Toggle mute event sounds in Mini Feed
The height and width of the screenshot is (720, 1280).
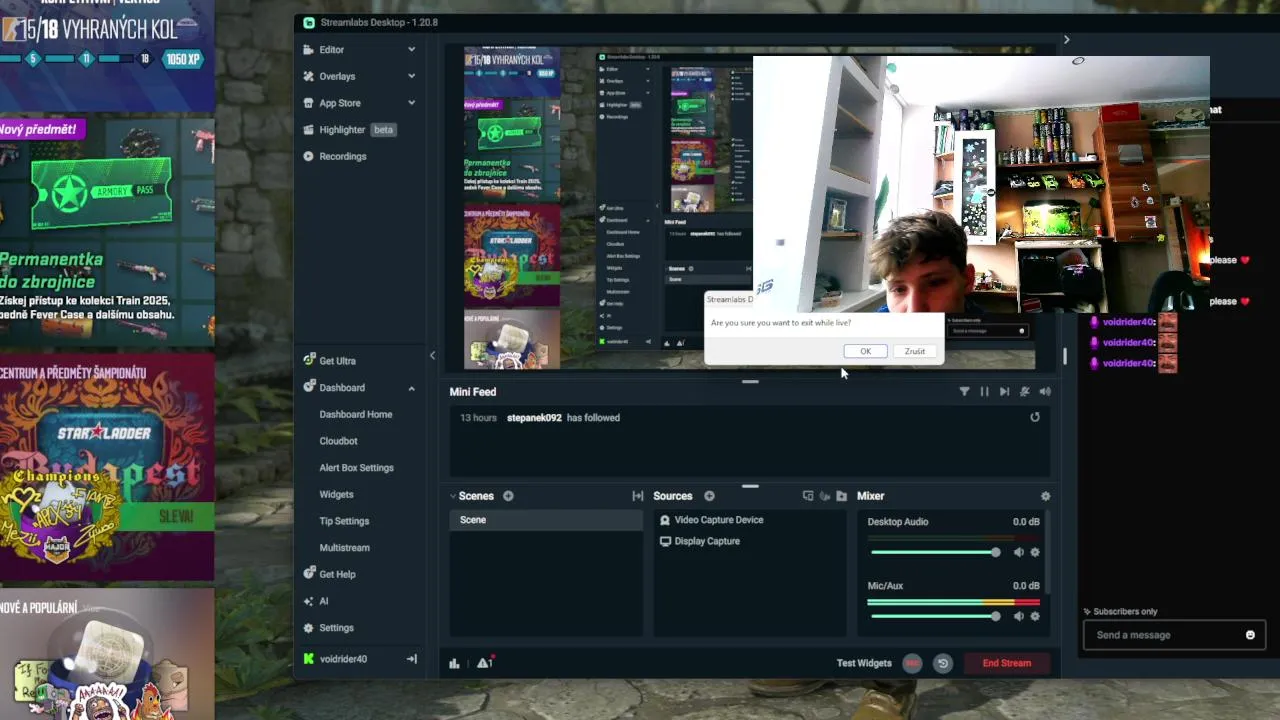click(1025, 392)
